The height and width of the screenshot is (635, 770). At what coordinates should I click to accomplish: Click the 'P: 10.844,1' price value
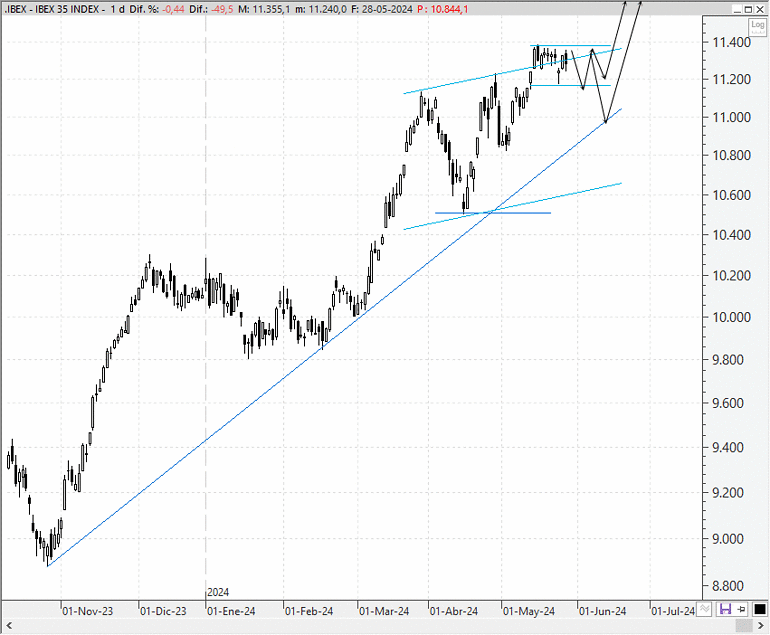pos(442,9)
